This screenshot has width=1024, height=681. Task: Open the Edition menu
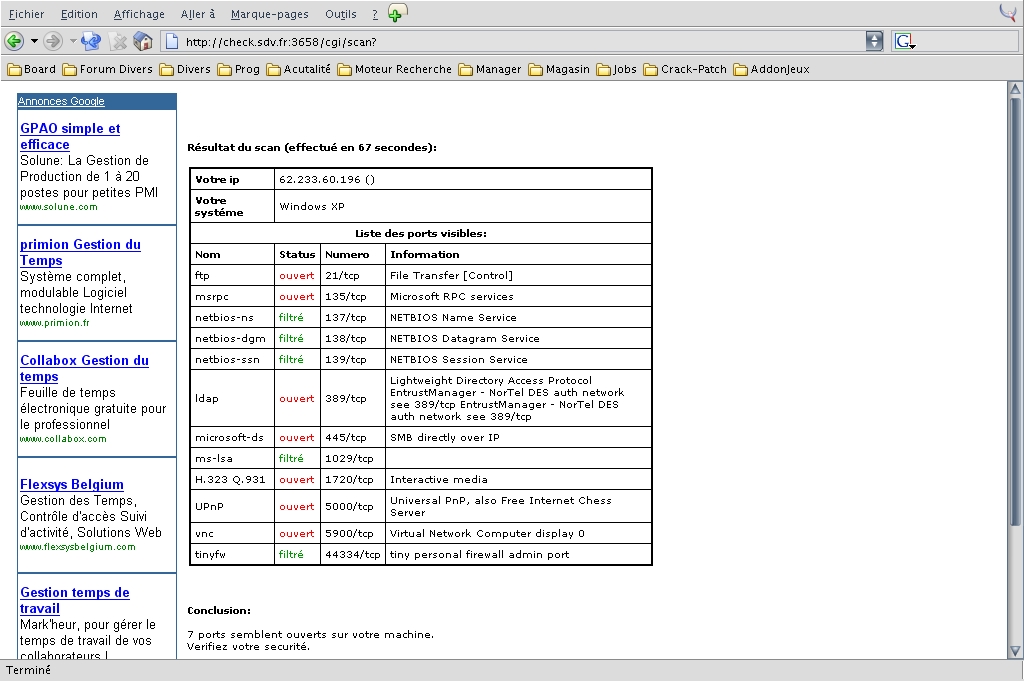coord(79,14)
